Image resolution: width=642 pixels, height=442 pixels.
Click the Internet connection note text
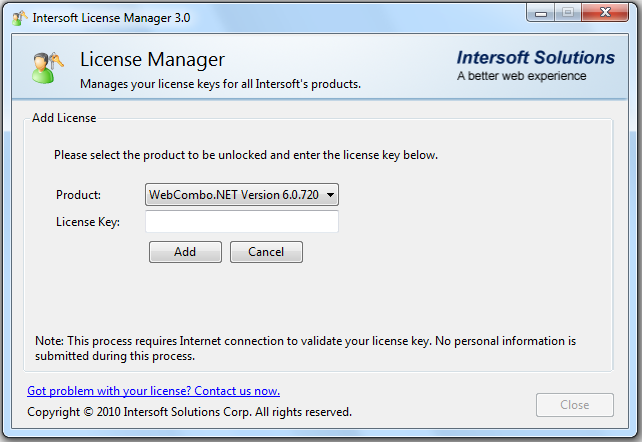[x=305, y=348]
